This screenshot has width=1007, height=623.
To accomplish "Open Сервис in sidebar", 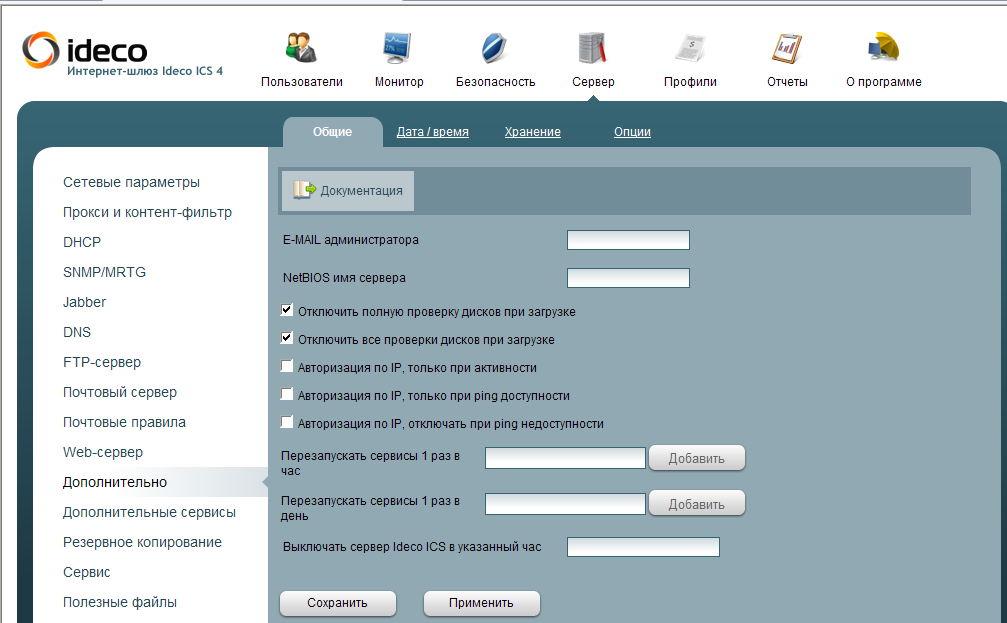I will [86, 572].
